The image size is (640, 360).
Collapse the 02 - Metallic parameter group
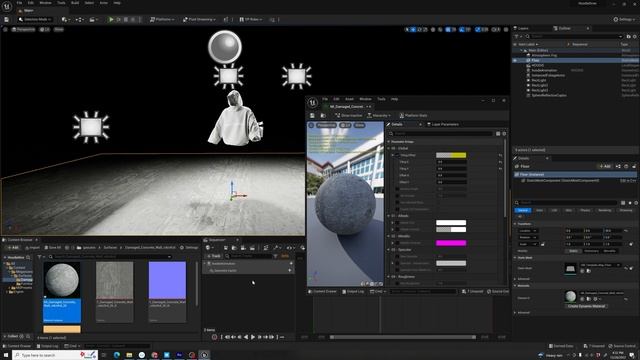389,236
